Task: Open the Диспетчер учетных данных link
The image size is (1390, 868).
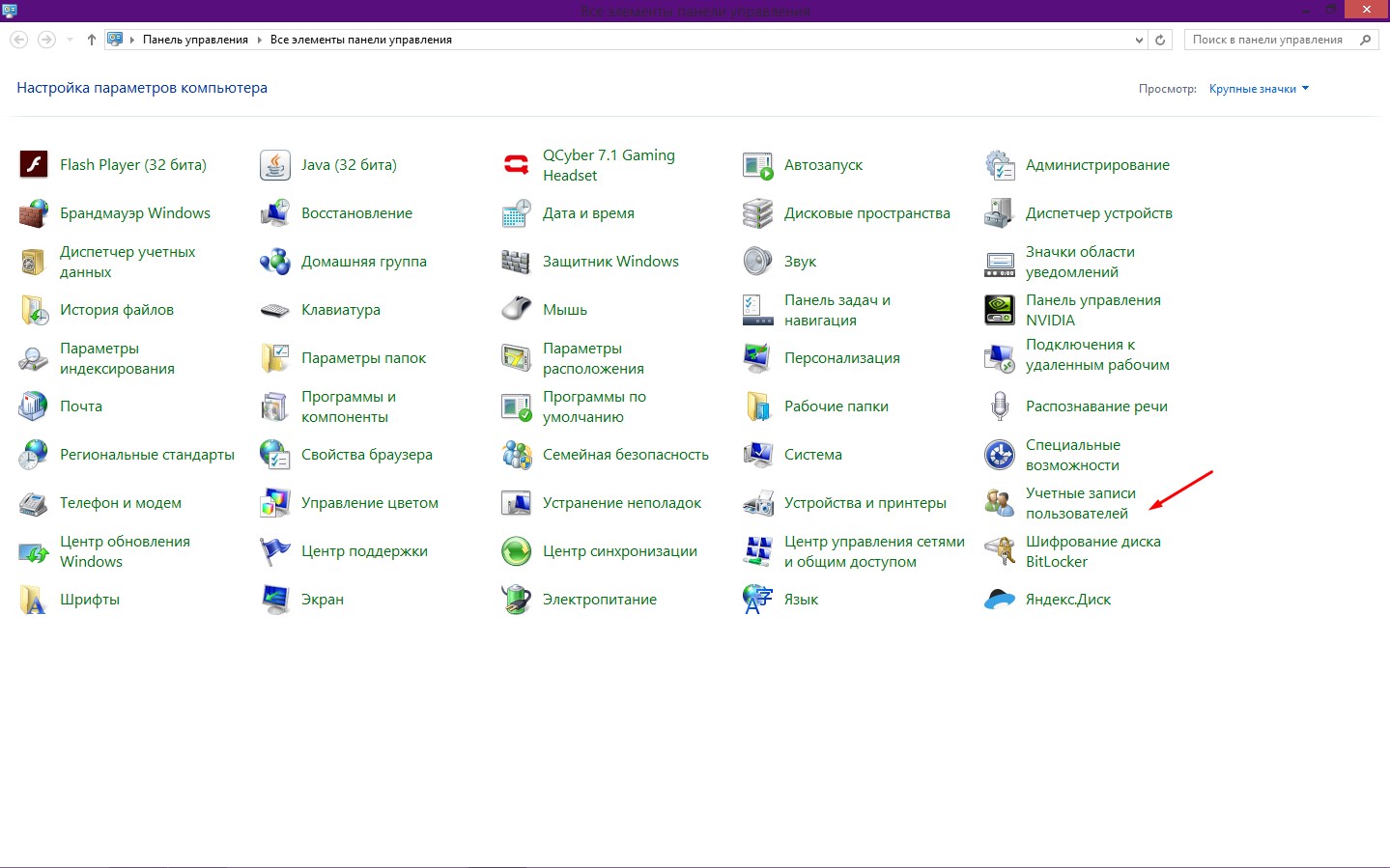Action: point(128,262)
